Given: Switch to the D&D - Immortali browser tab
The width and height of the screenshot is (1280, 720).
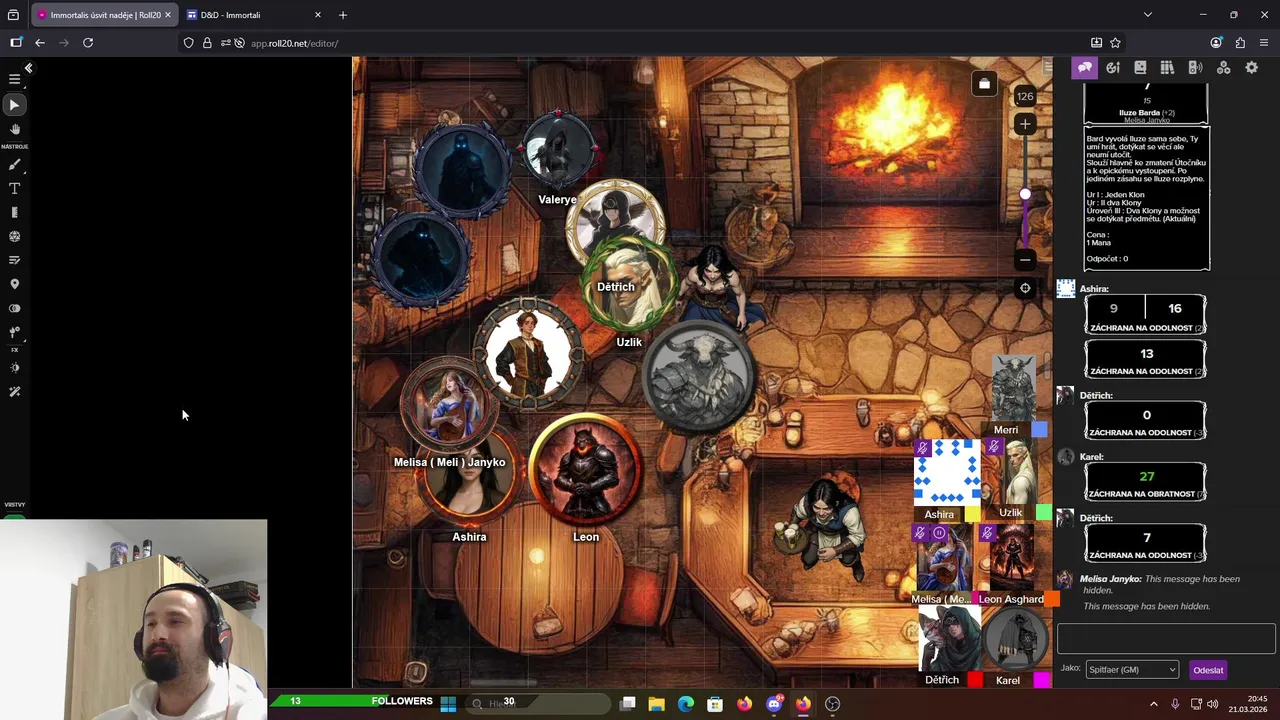Looking at the screenshot, I should (x=255, y=15).
